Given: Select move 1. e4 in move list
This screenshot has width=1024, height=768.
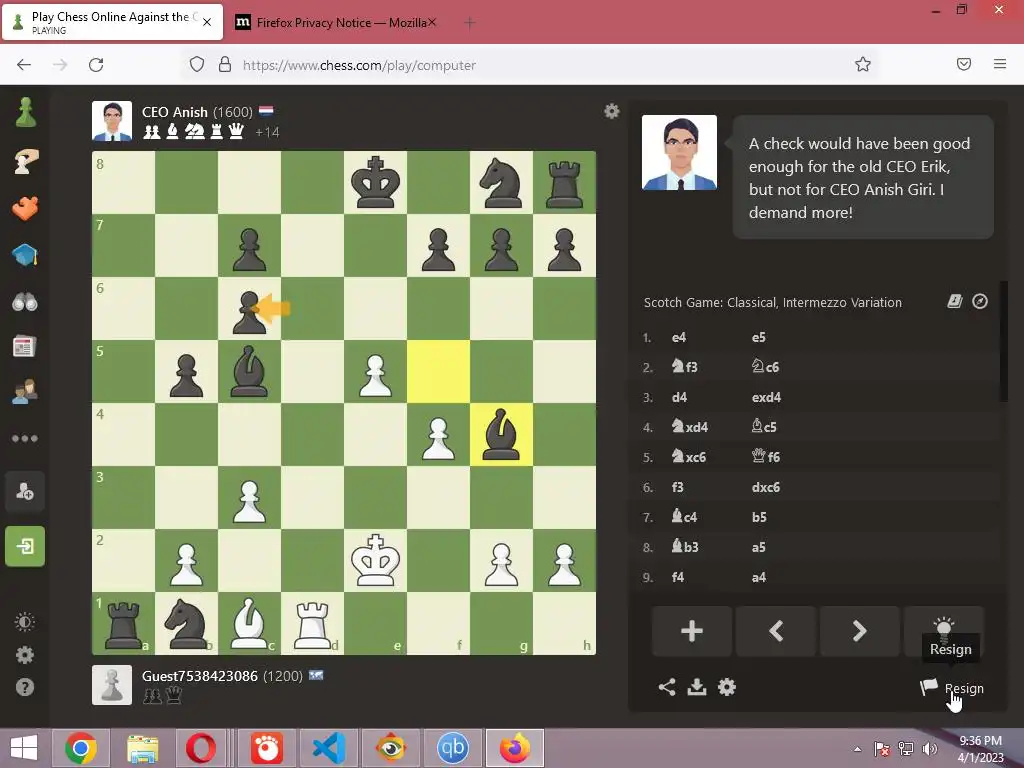Looking at the screenshot, I should [x=679, y=338].
